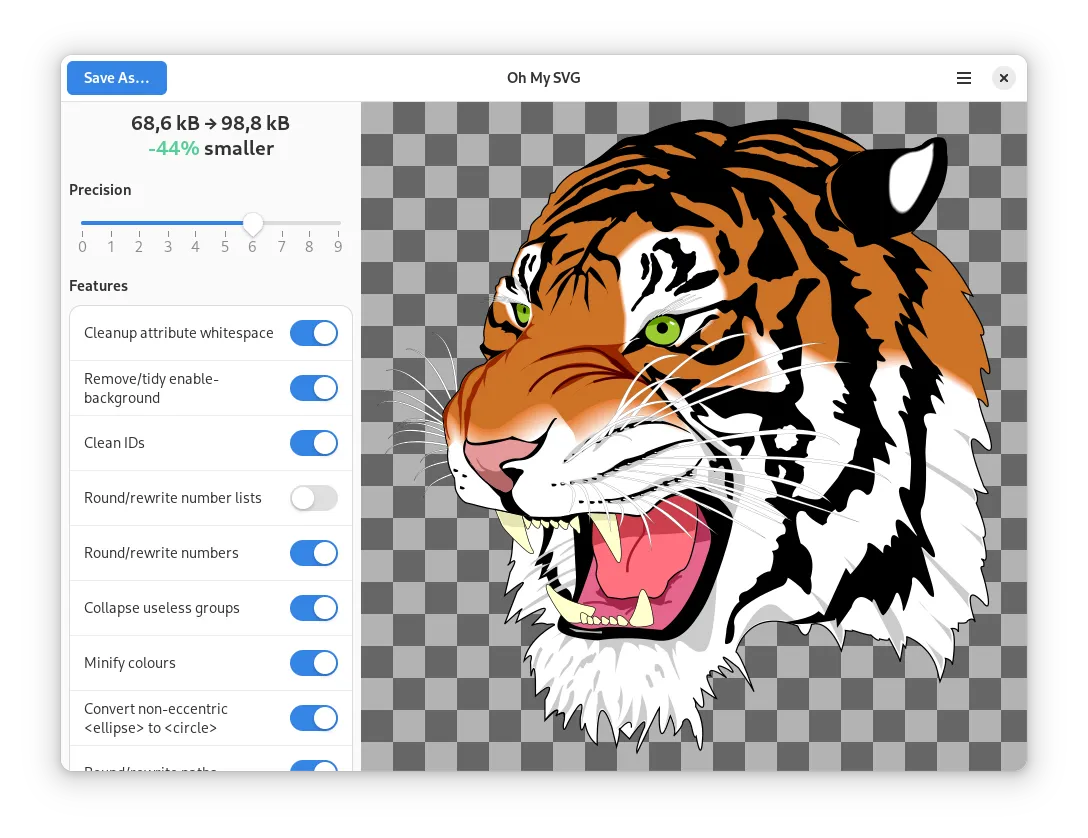
Task: Disable Convert non-eccentric ellipse to circle
Action: [314, 718]
